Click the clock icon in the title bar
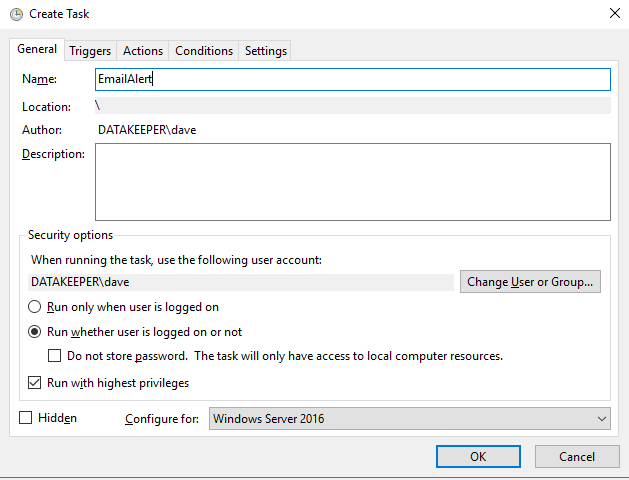Screen dimensions: 629x480 15,13
